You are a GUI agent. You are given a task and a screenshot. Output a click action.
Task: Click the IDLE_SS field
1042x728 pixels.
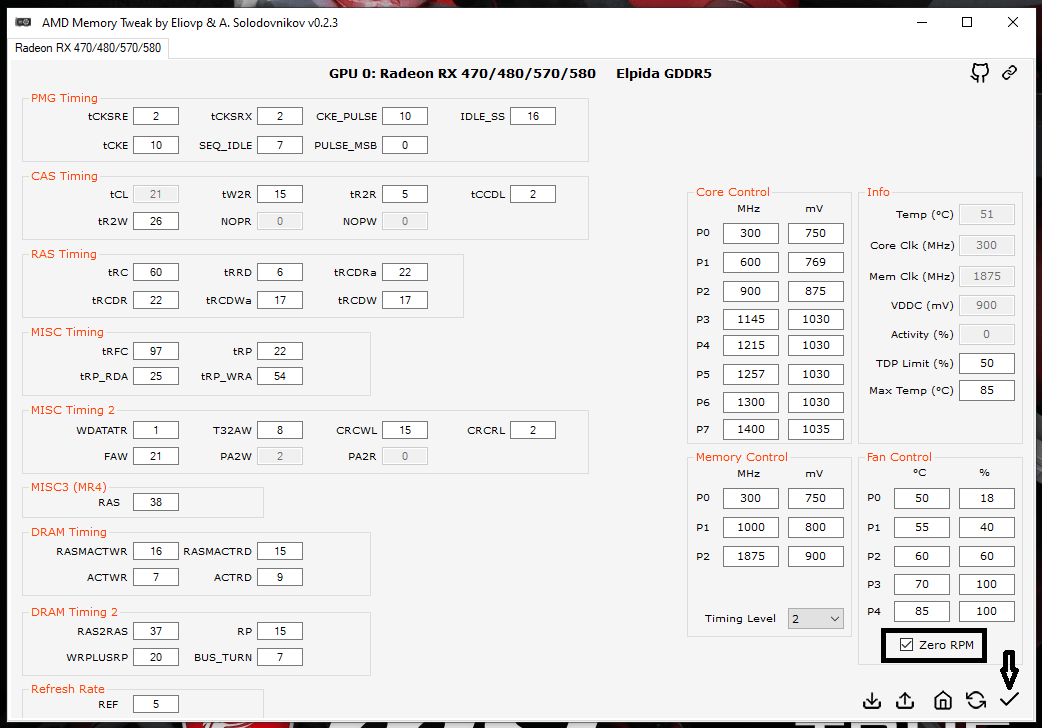pos(533,116)
